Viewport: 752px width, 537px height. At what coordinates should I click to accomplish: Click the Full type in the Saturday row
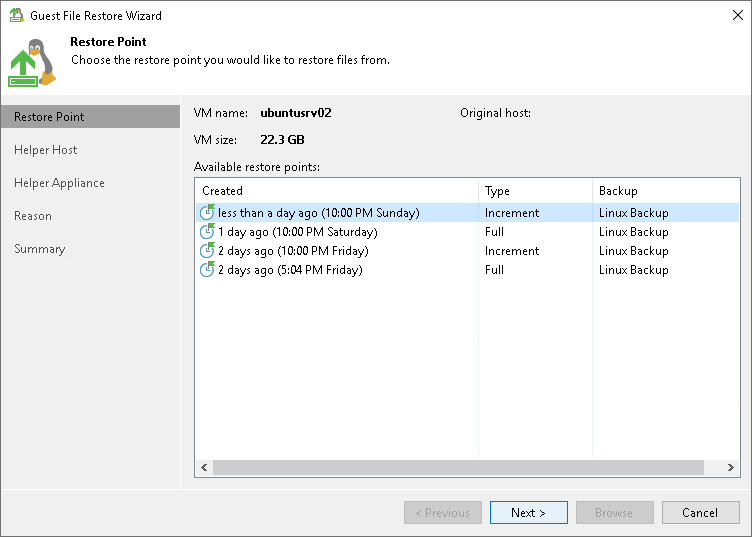494,232
